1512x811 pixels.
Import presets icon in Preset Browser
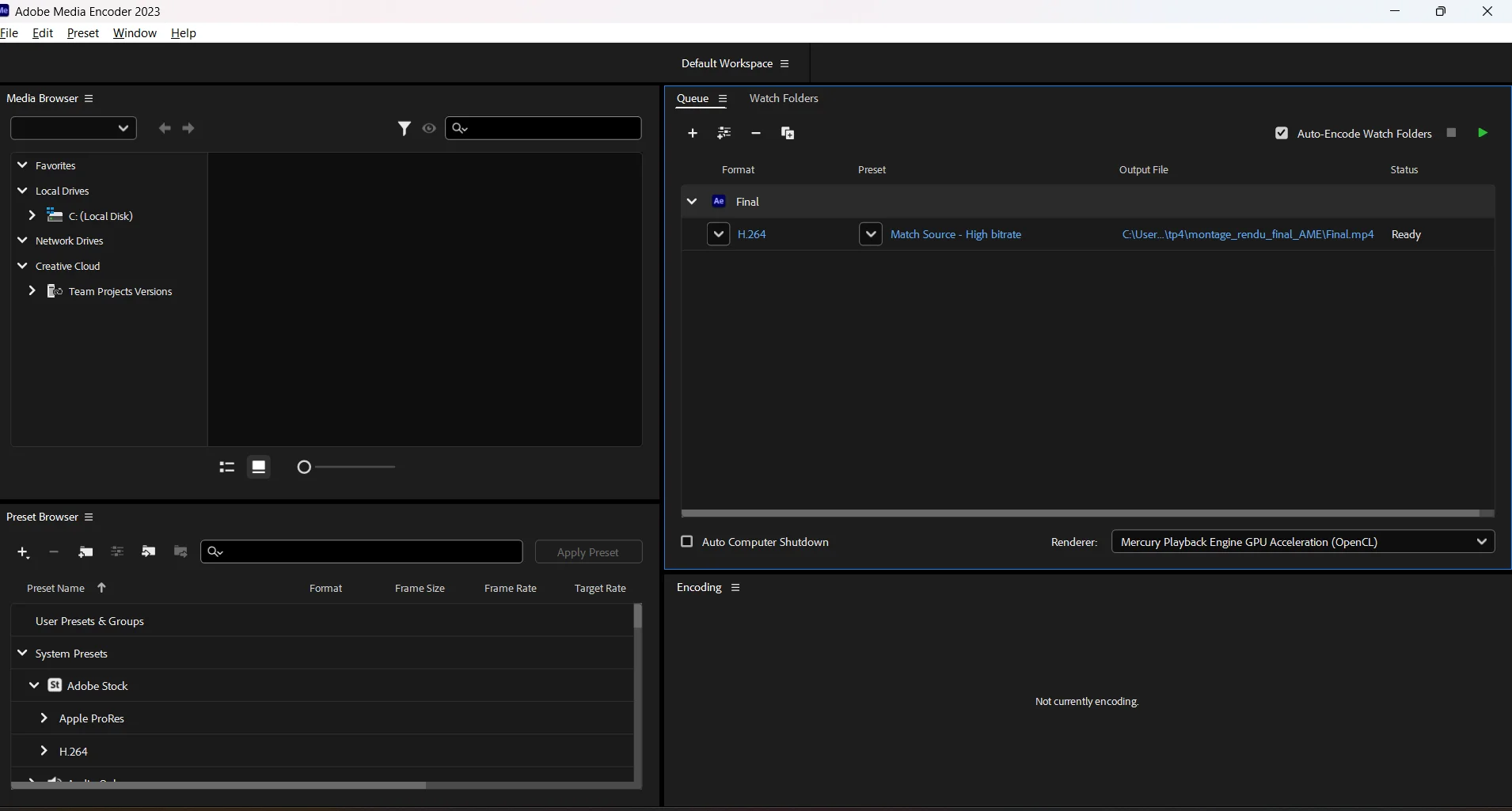click(148, 551)
